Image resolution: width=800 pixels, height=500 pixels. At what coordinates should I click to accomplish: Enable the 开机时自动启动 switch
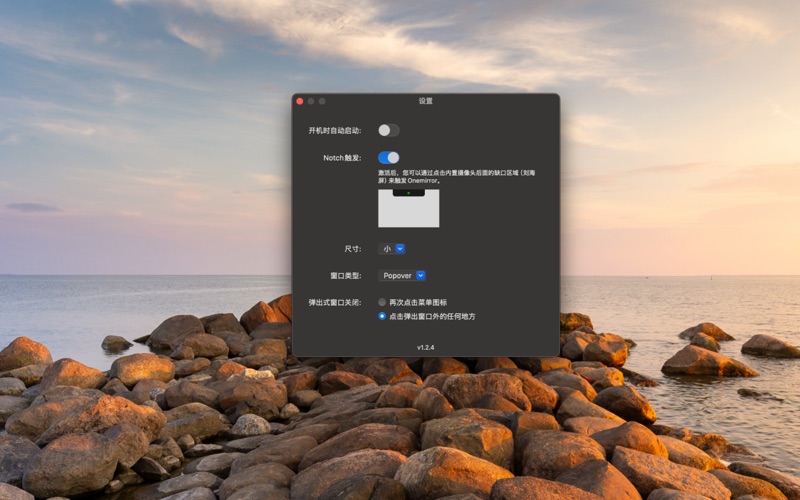(x=388, y=130)
